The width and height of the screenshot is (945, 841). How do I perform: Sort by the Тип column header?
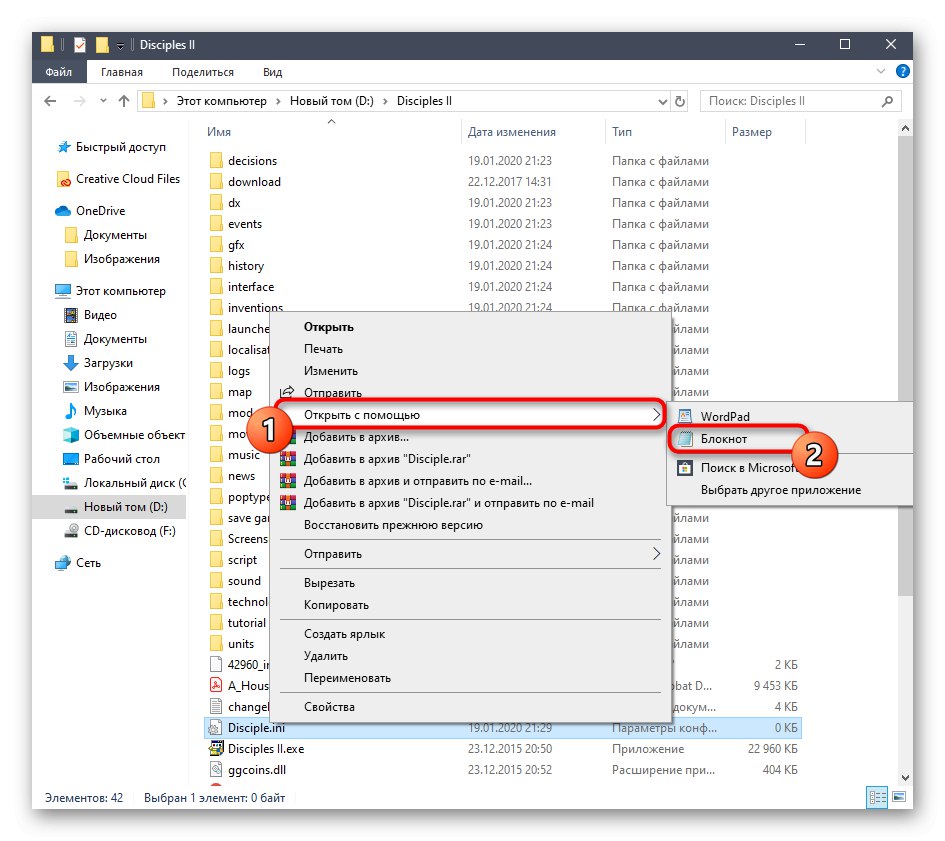[621, 132]
